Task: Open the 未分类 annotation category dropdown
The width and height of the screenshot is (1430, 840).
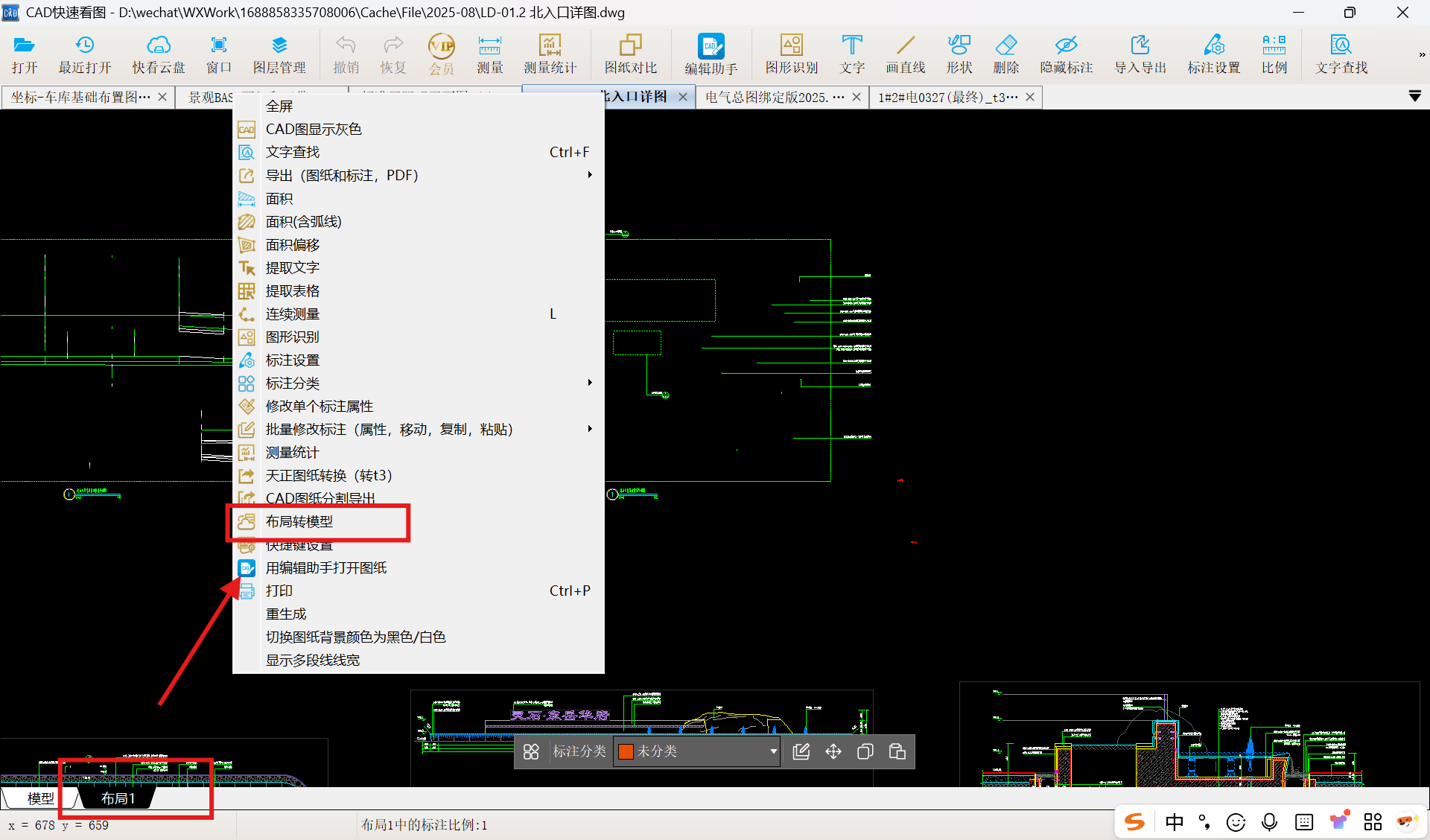Action: [773, 751]
